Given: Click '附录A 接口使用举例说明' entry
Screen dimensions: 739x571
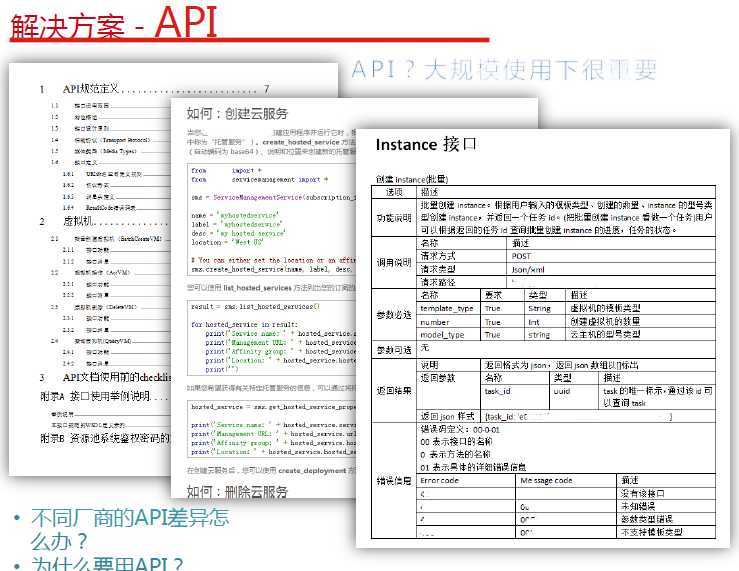Looking at the screenshot, I should click(x=95, y=396).
